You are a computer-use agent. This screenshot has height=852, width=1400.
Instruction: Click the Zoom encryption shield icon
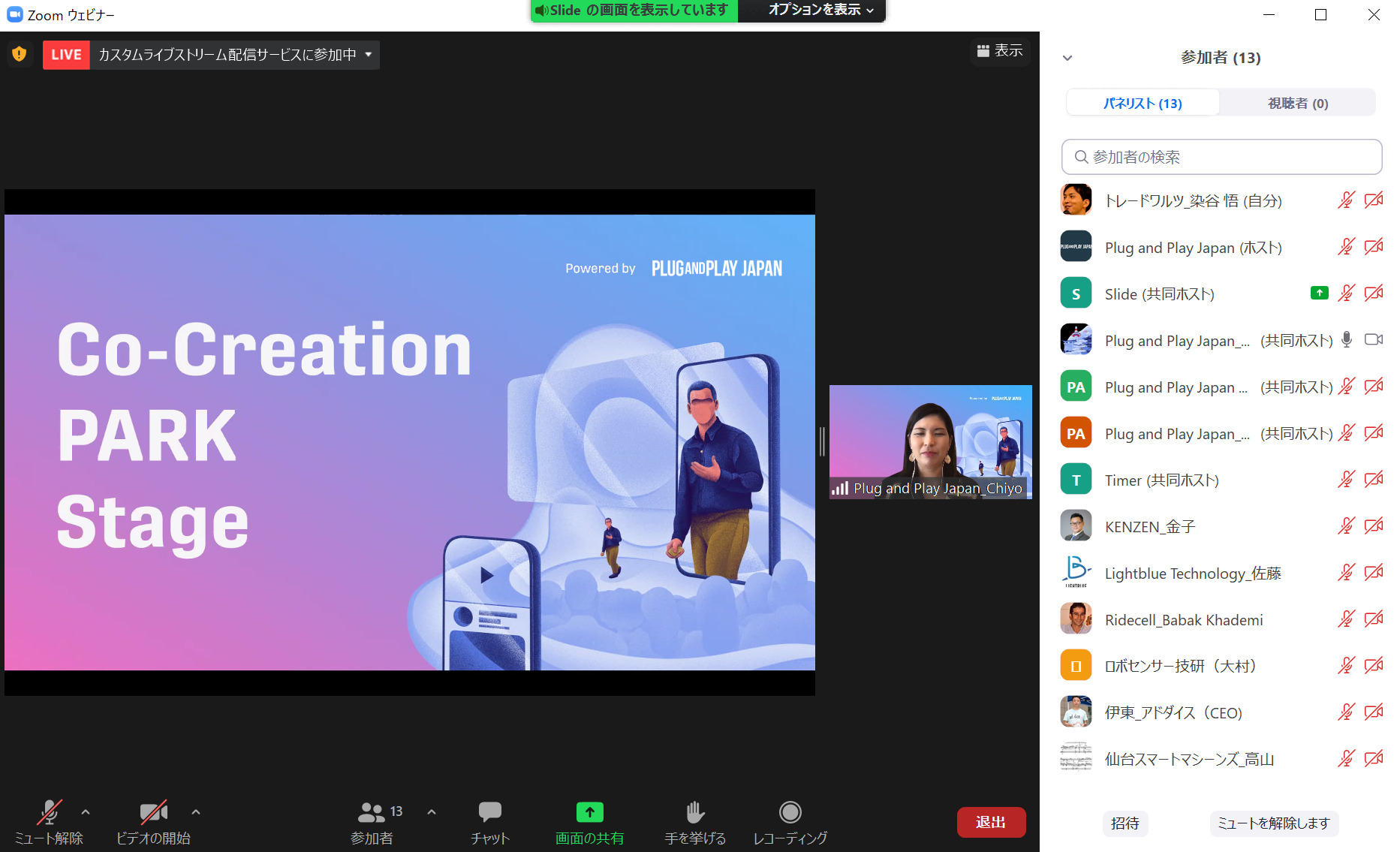(20, 54)
